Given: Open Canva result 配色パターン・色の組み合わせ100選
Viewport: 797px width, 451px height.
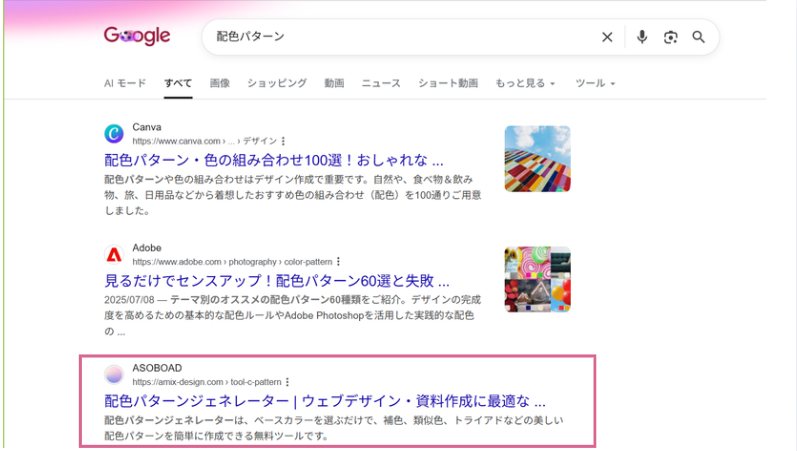Looking at the screenshot, I should coord(274,160).
